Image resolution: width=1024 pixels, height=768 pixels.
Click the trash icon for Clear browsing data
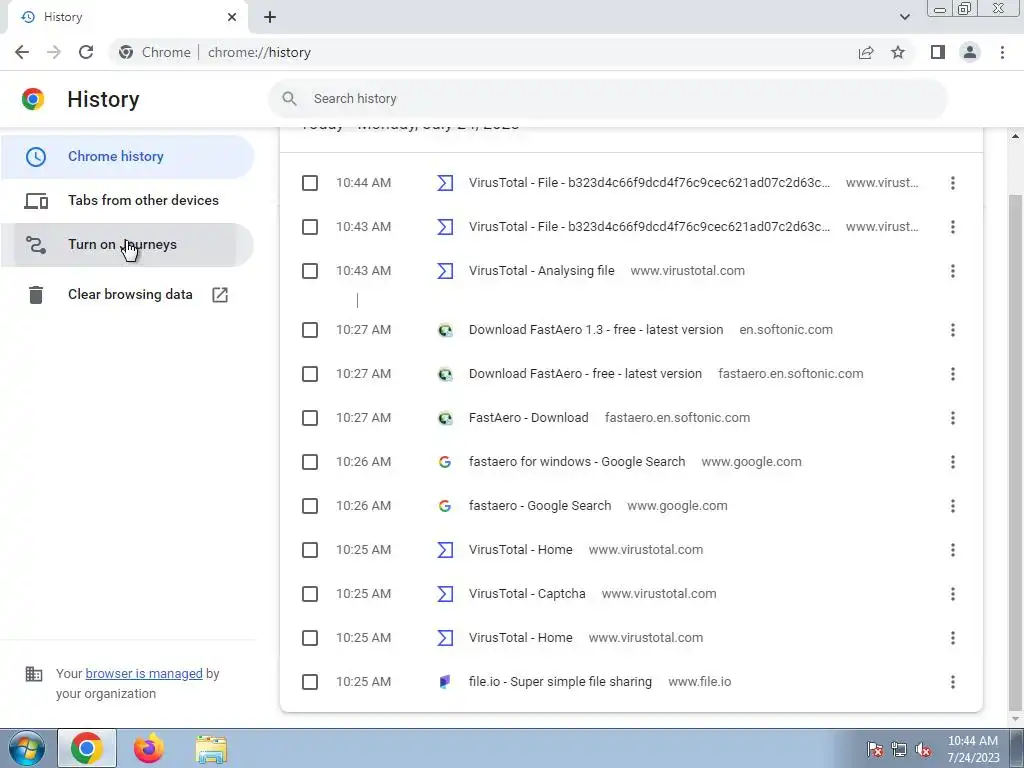36,295
